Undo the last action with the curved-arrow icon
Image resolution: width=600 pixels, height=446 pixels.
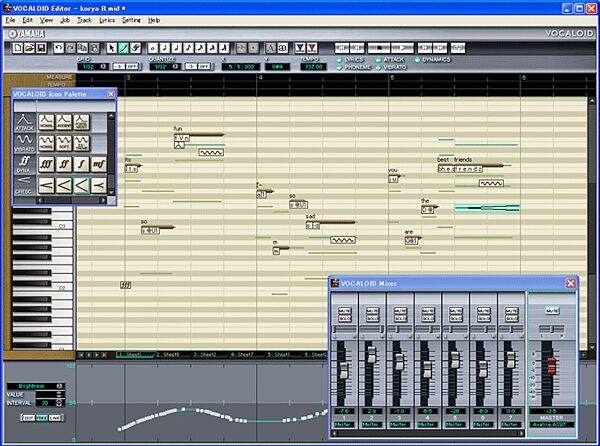coord(59,48)
